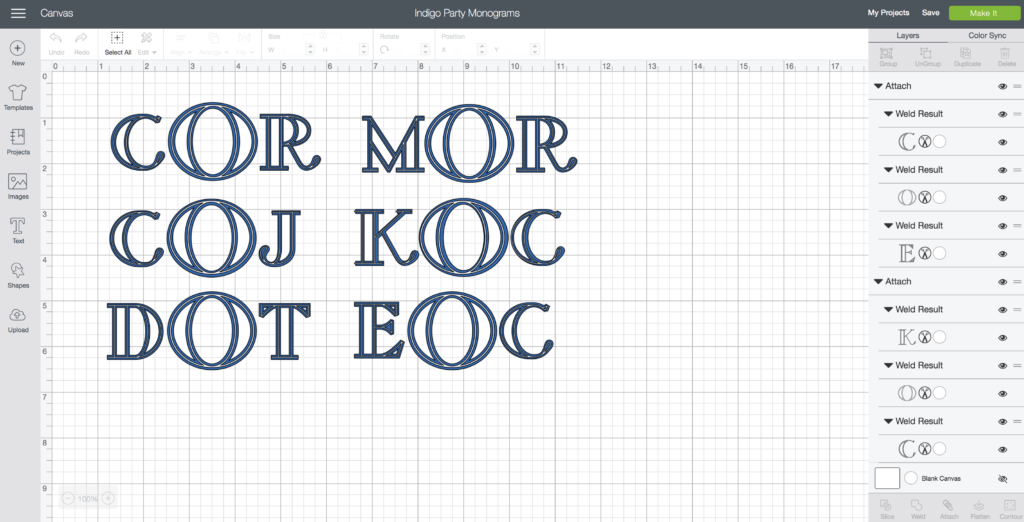Open the Templates panel
This screenshot has height=522, width=1024.
[x=18, y=92]
